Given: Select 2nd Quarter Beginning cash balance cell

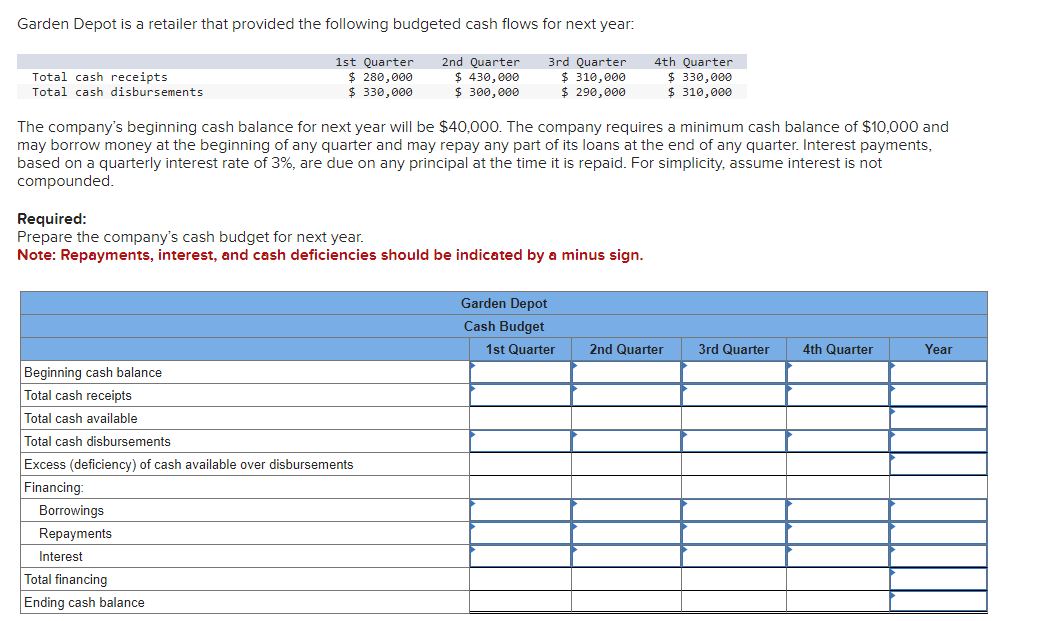Looking at the screenshot, I should click(x=626, y=372).
